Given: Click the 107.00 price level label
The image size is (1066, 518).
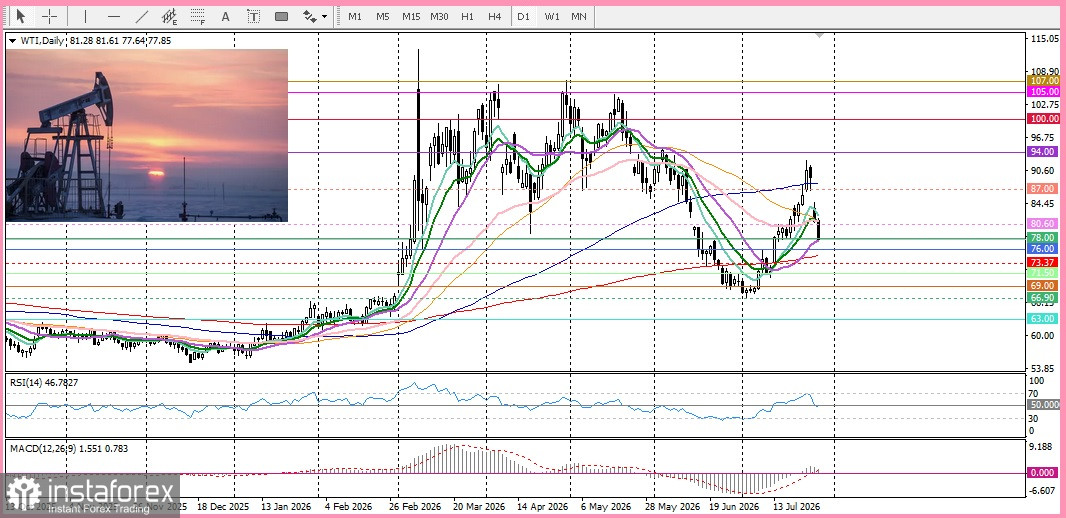Looking at the screenshot, I should tap(1044, 81).
